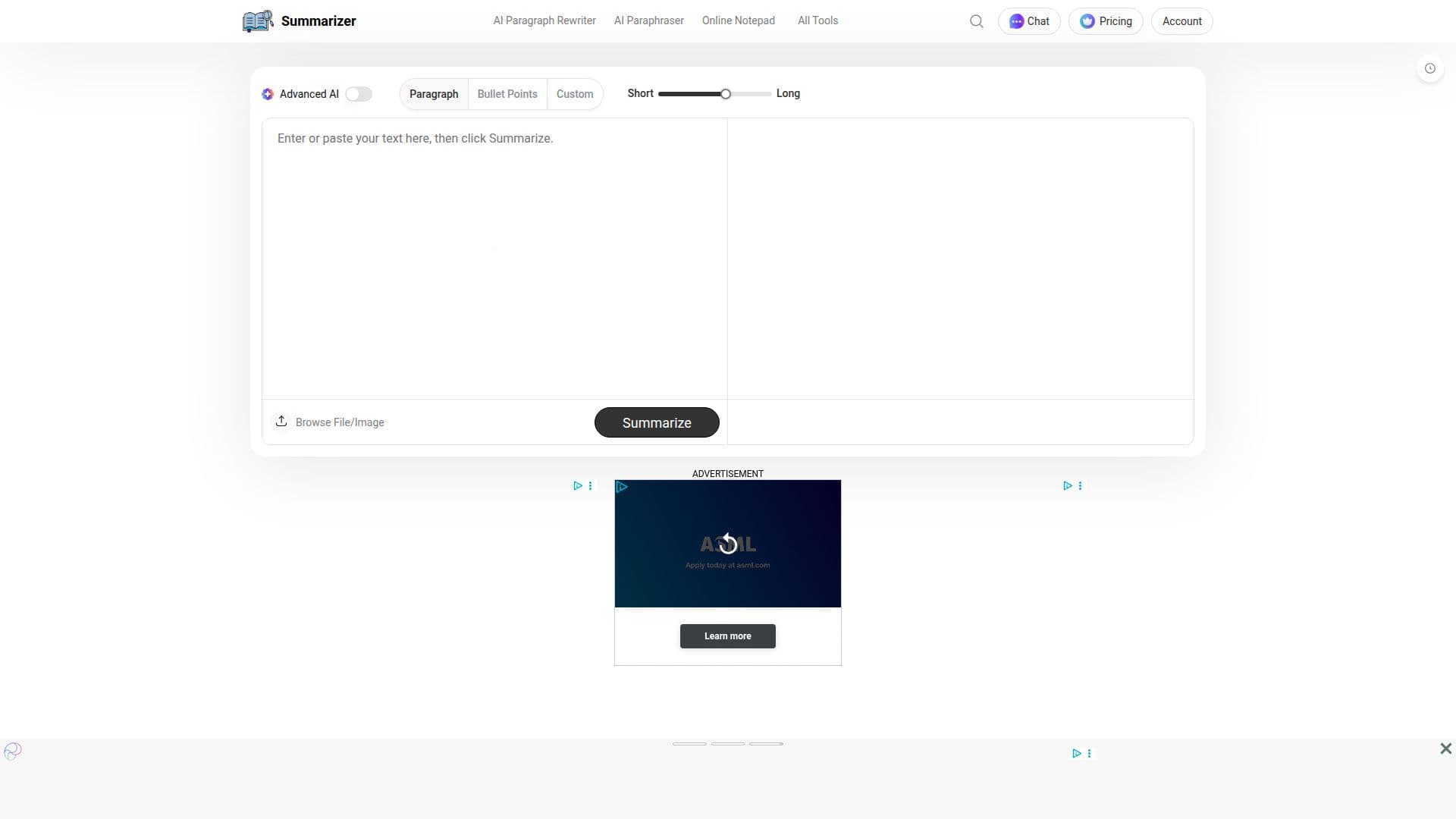Open the Chat button
1456x819 pixels.
[1029, 21]
